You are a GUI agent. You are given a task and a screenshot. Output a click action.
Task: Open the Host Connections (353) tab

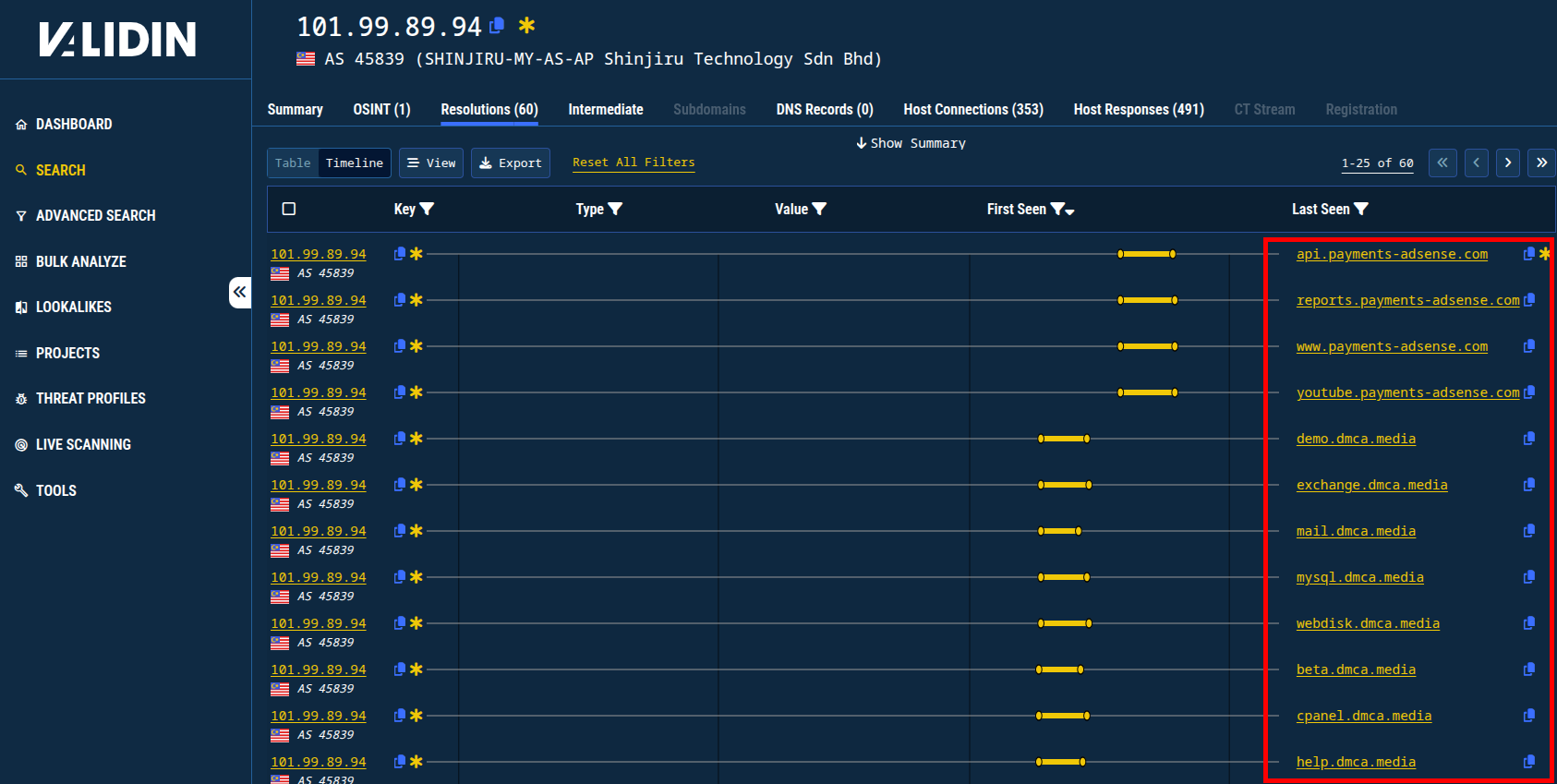pos(972,109)
